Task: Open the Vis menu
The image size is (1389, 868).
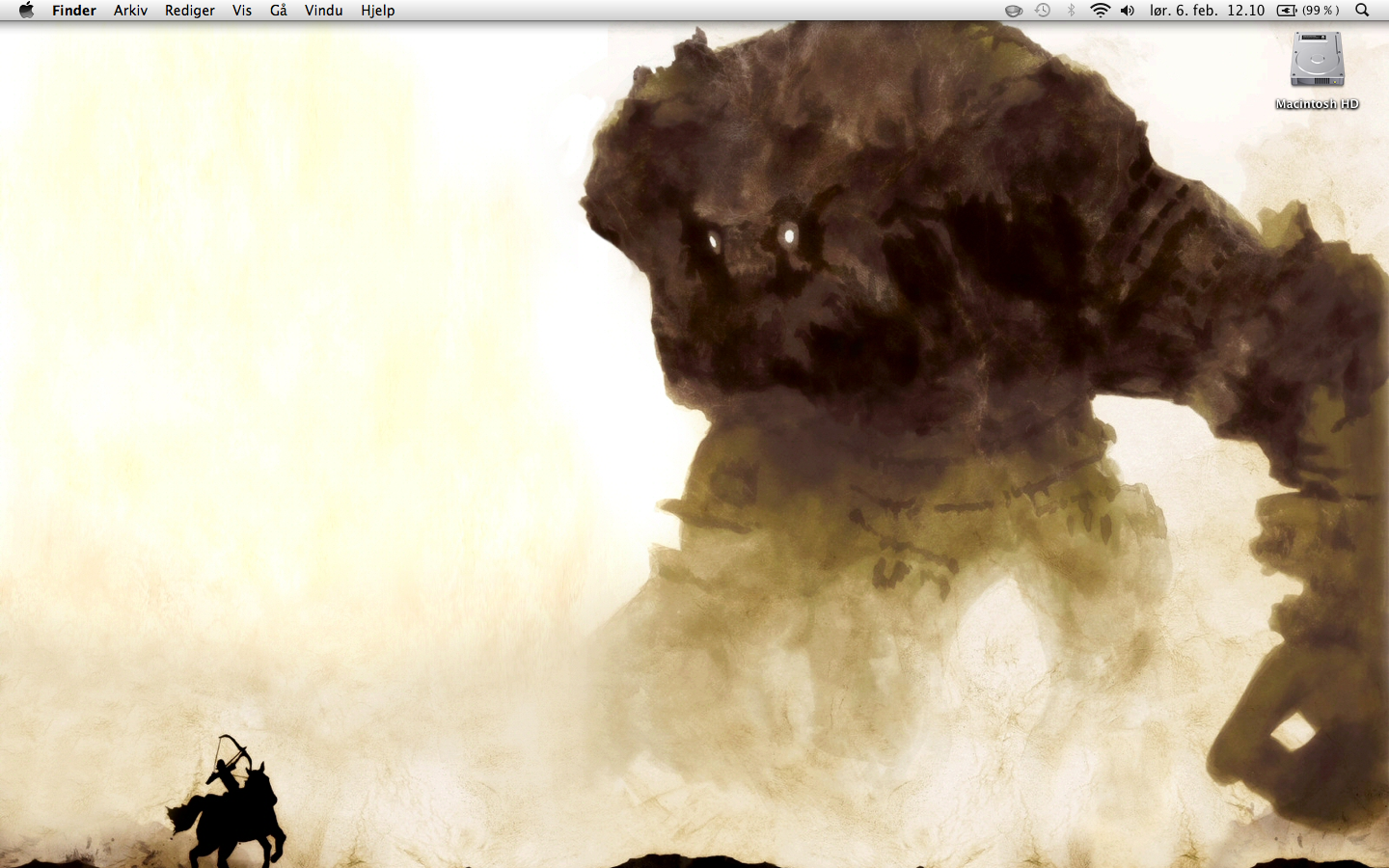Action: pyautogui.click(x=242, y=11)
